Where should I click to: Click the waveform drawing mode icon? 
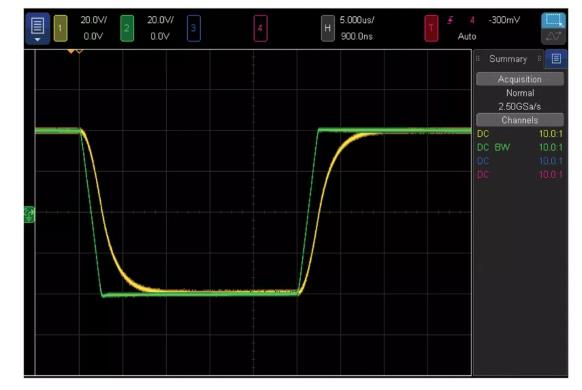553,36
